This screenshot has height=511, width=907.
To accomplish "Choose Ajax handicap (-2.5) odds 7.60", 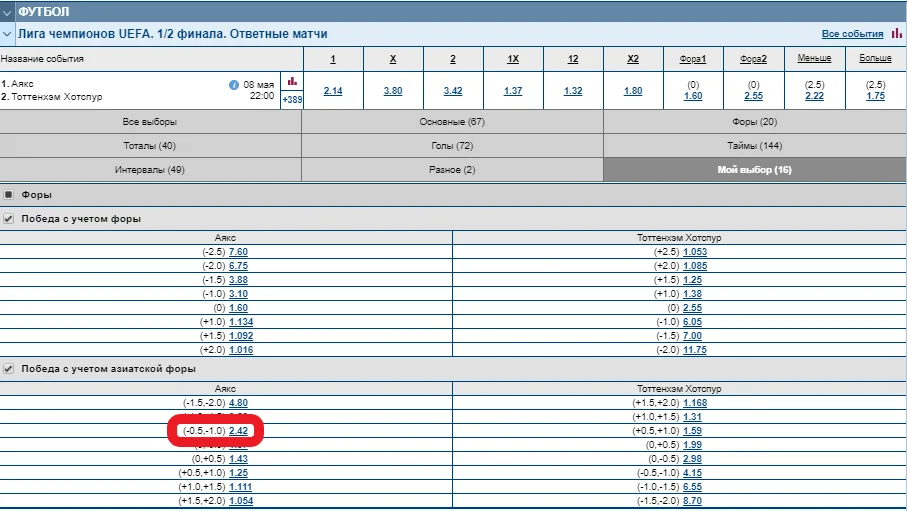I will tap(238, 252).
